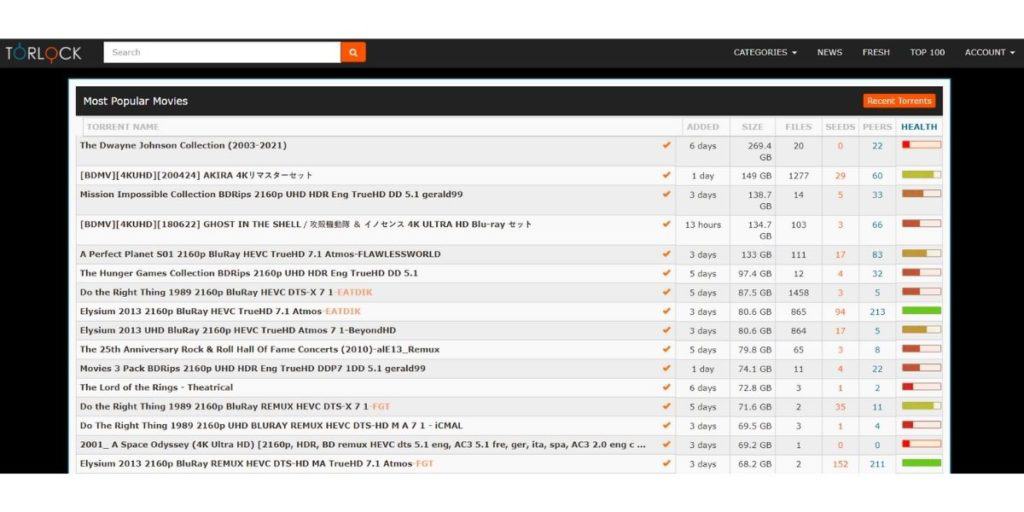Open The Dwayne Johnson Collection torrent
1024x512 pixels.
183,145
